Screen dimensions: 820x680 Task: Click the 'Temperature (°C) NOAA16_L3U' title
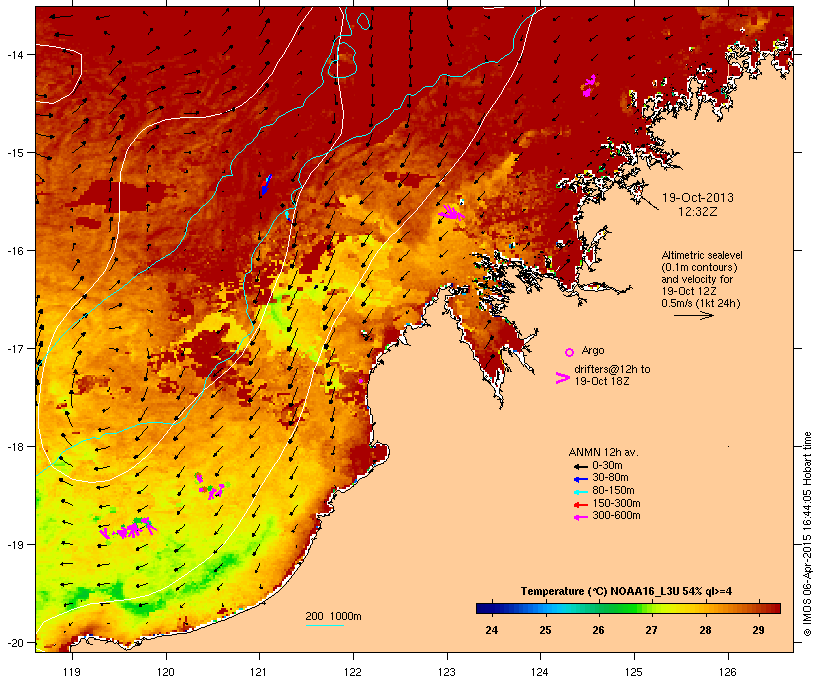tap(601, 592)
